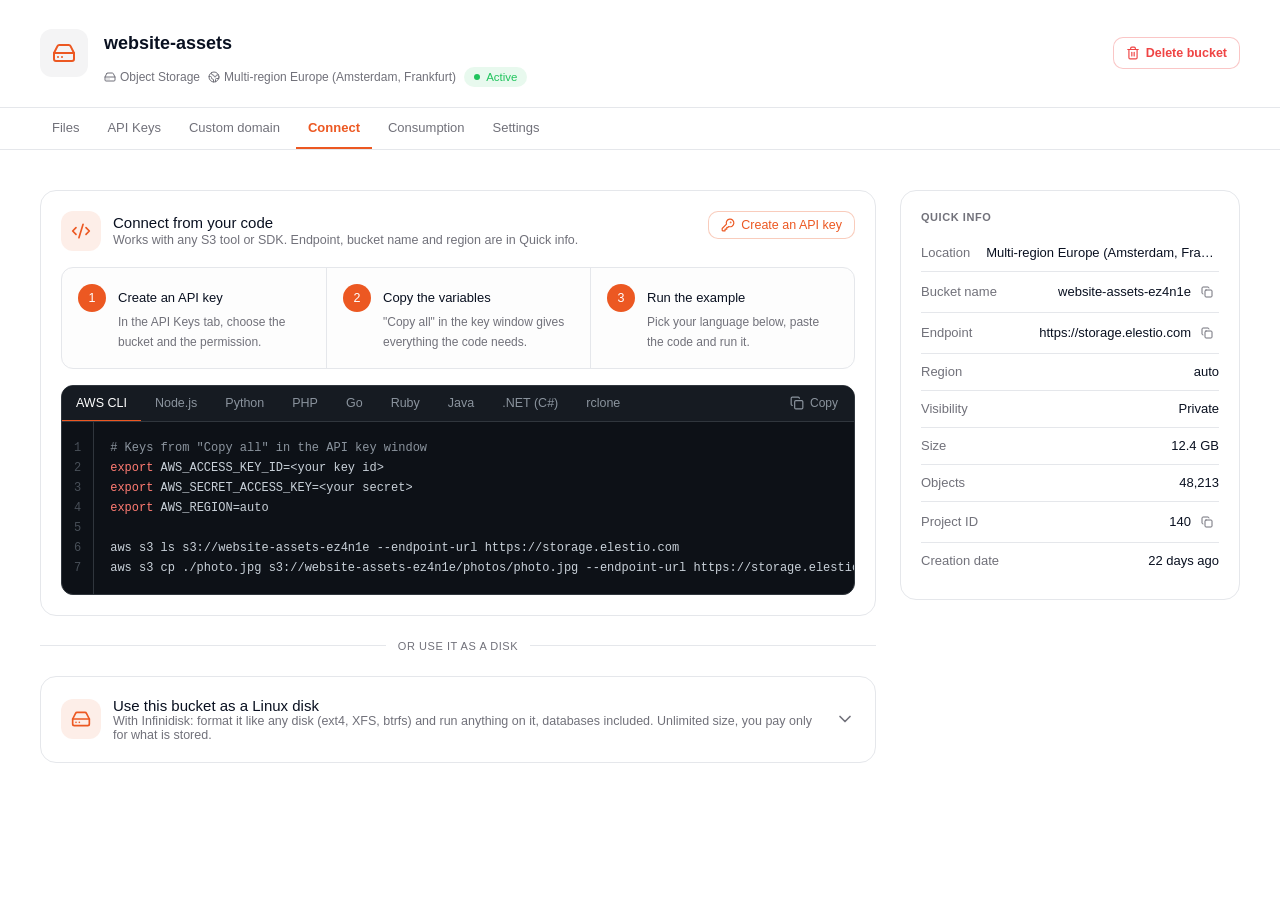The width and height of the screenshot is (1280, 900).
Task: Click the Delete bucket button
Action: click(1176, 53)
